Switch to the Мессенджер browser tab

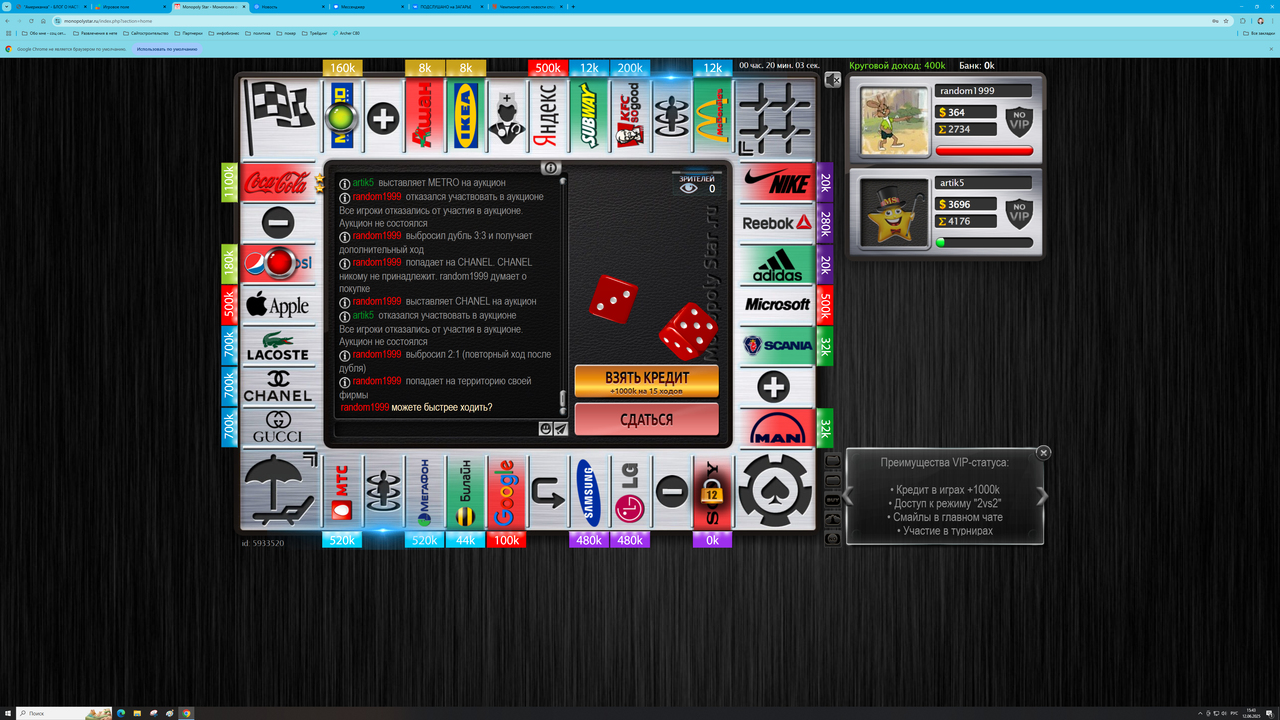[366, 6]
